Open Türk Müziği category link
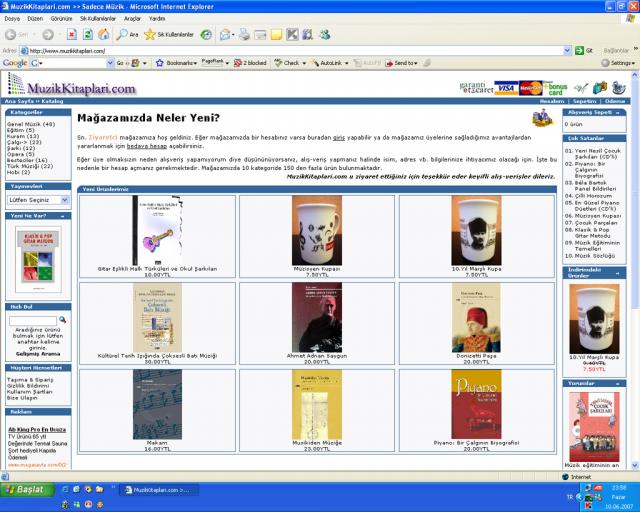The width and height of the screenshot is (640, 512). [30, 166]
